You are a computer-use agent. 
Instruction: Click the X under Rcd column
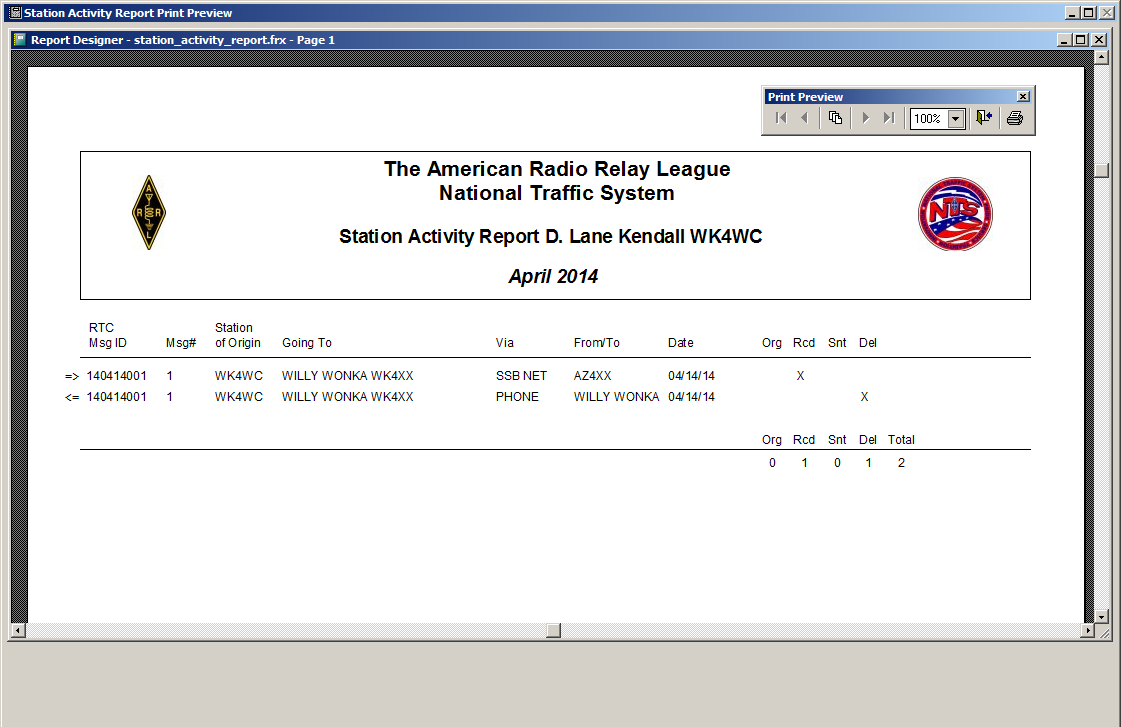click(x=801, y=376)
